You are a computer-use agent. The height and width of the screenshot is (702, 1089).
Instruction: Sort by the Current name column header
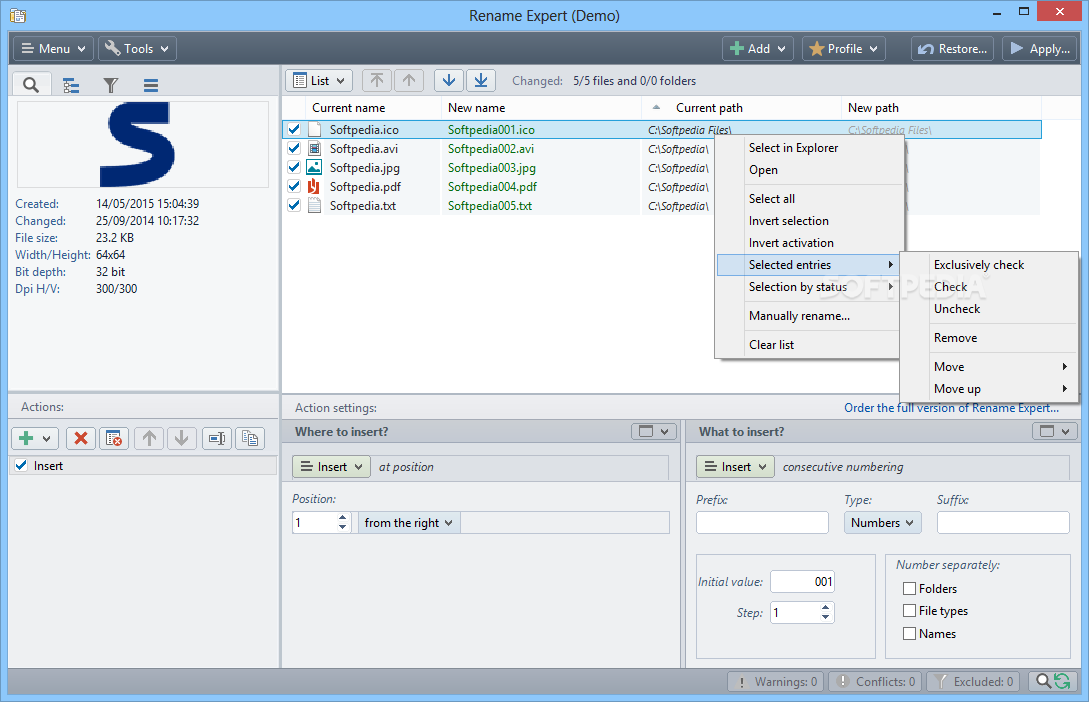(x=374, y=108)
